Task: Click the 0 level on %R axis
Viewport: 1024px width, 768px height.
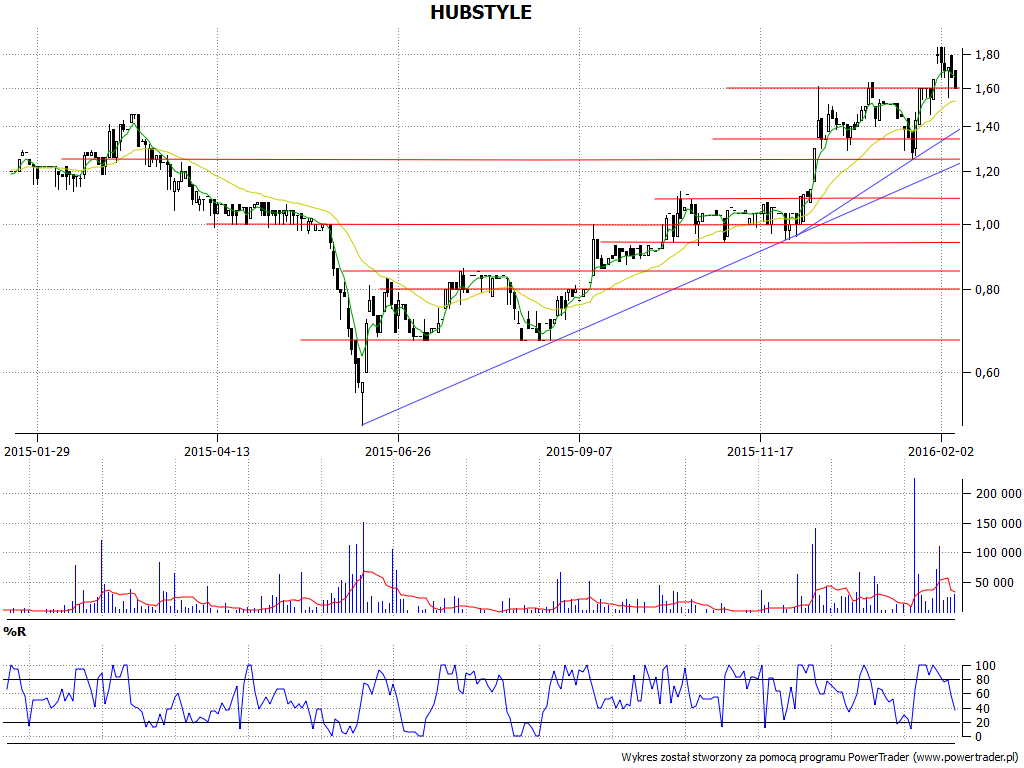Action: coord(978,737)
